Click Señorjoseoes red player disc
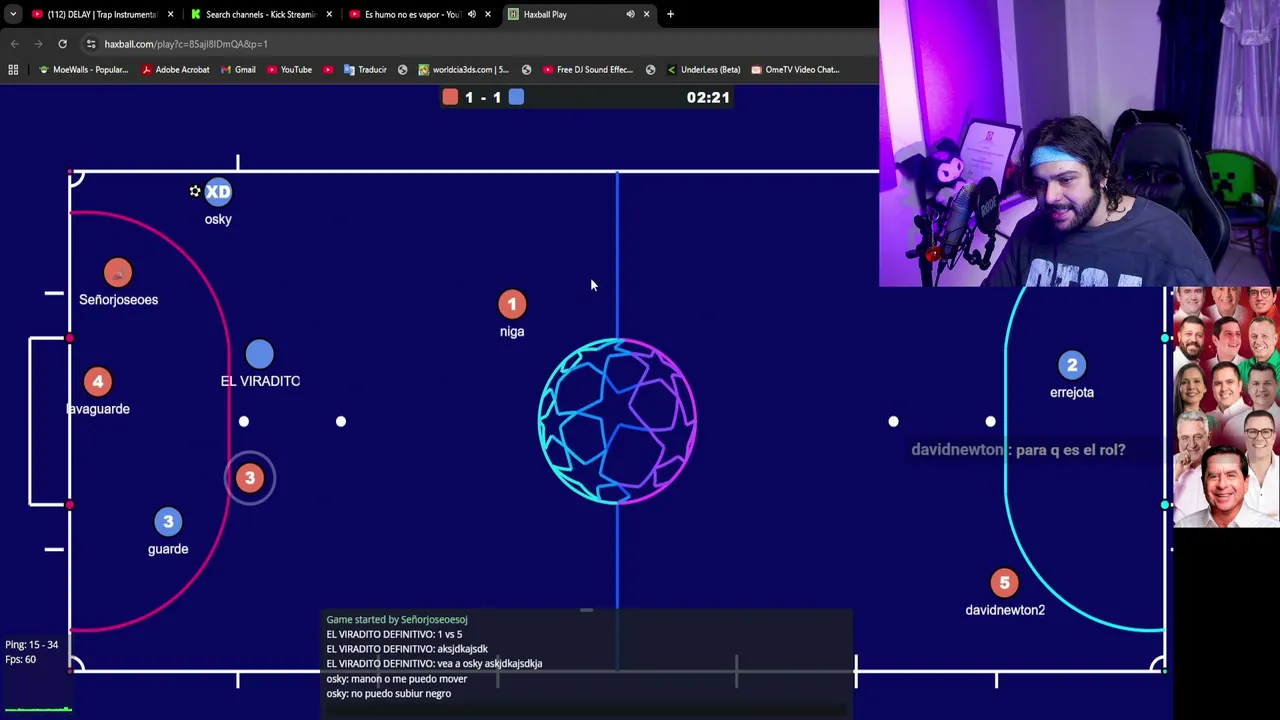Screen dimensions: 1280x720 [118, 273]
